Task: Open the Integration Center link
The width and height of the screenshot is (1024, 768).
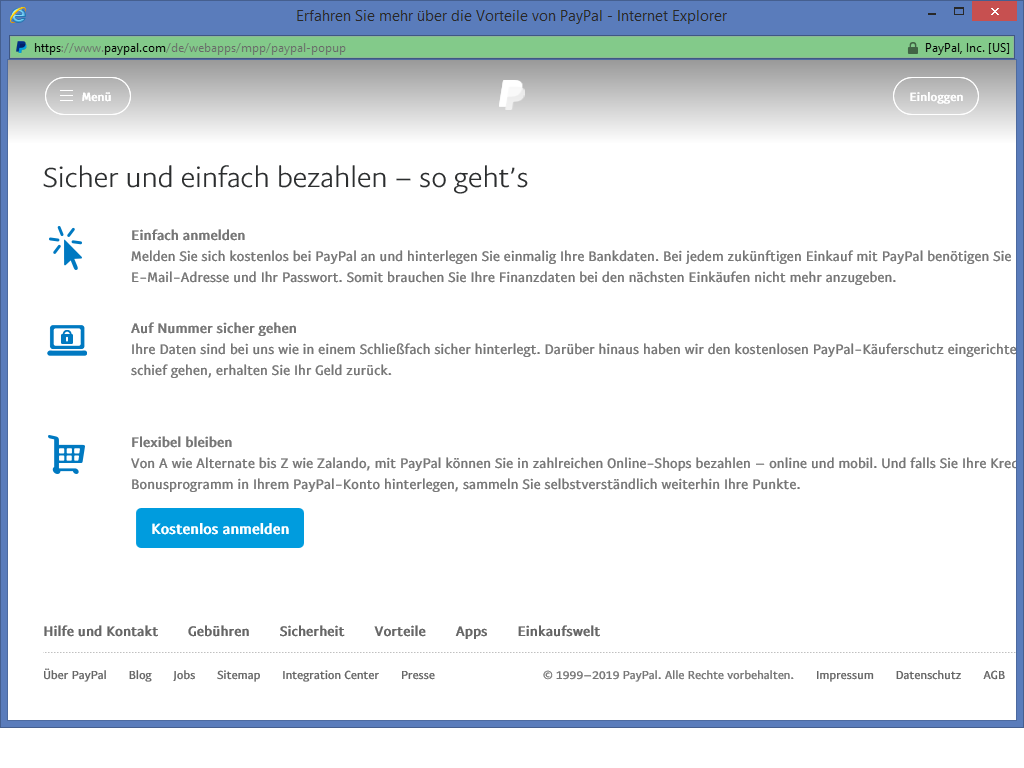Action: [x=330, y=675]
